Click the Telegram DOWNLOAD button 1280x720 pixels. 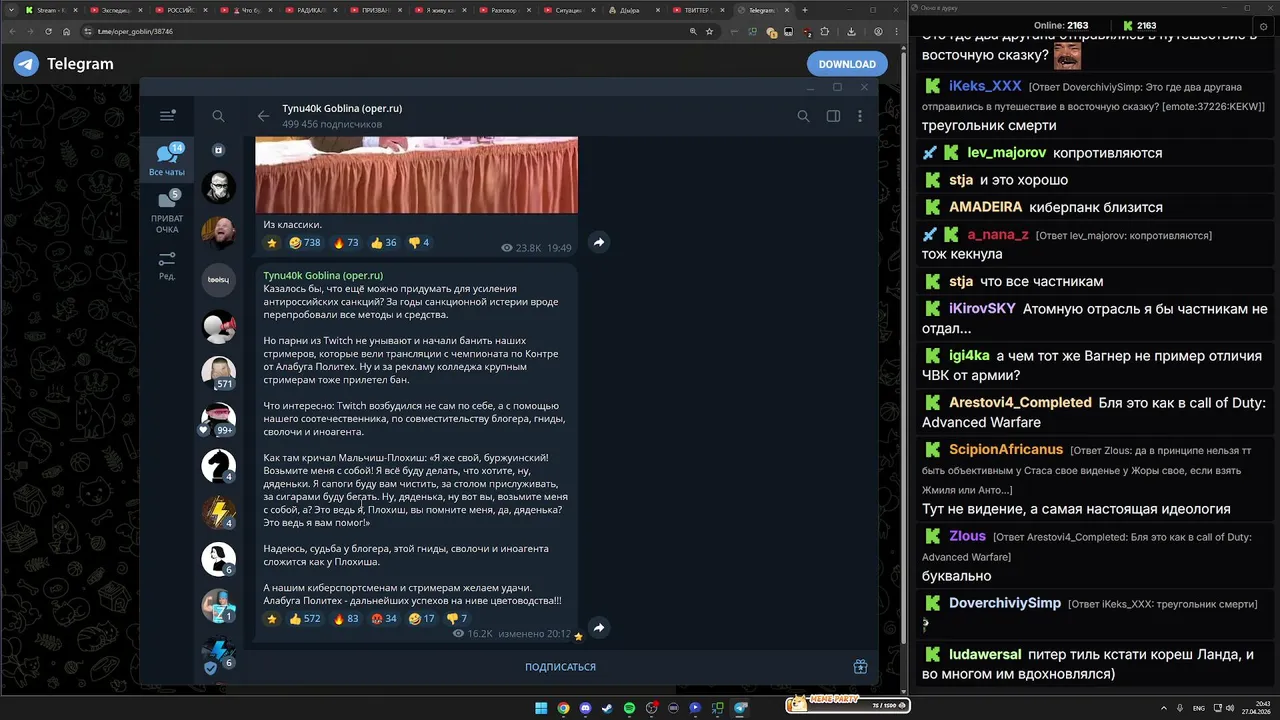[x=847, y=64]
